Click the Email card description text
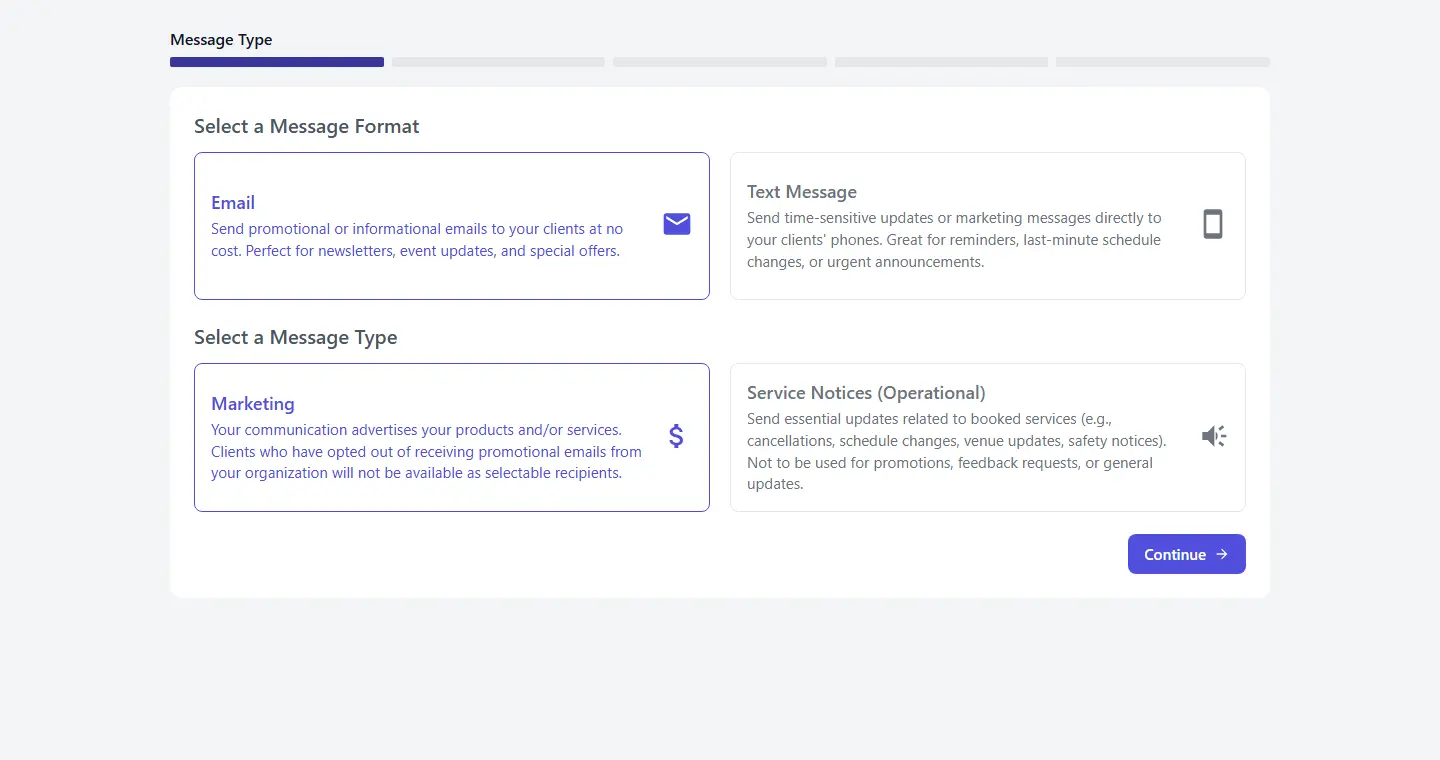The image size is (1440, 760). point(417,240)
